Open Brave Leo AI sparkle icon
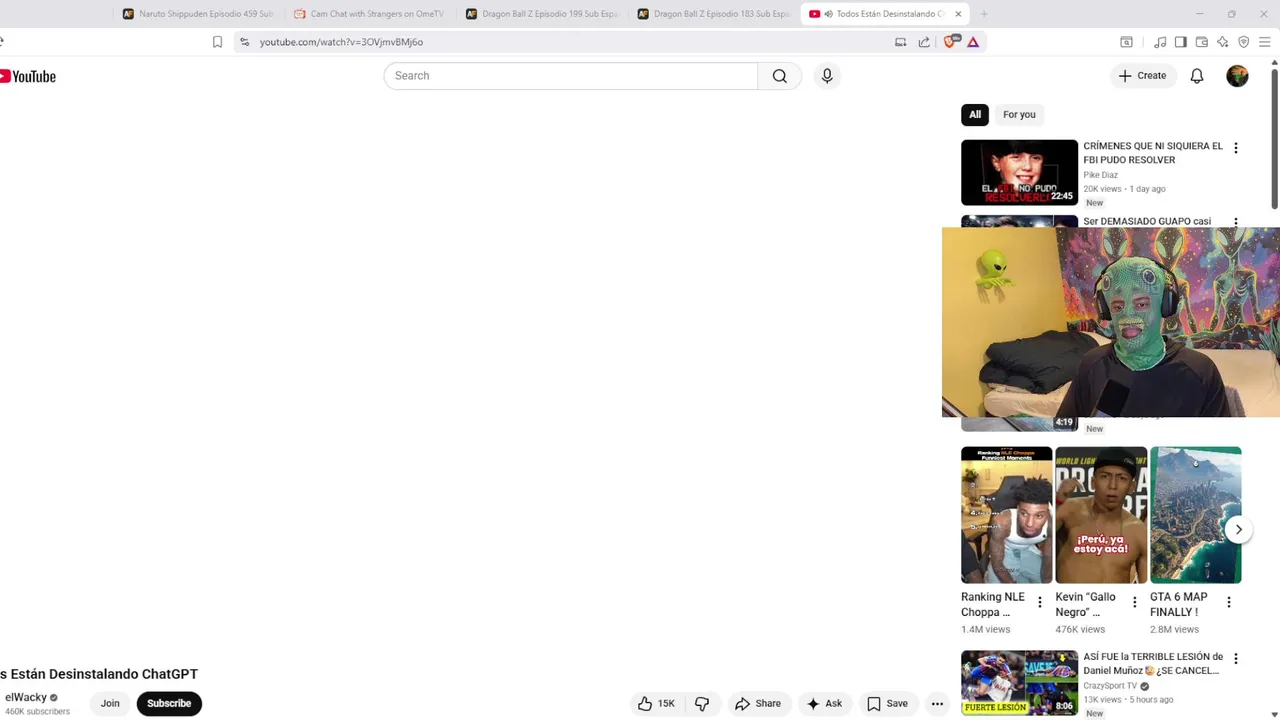This screenshot has height=720, width=1280. (x=1223, y=42)
